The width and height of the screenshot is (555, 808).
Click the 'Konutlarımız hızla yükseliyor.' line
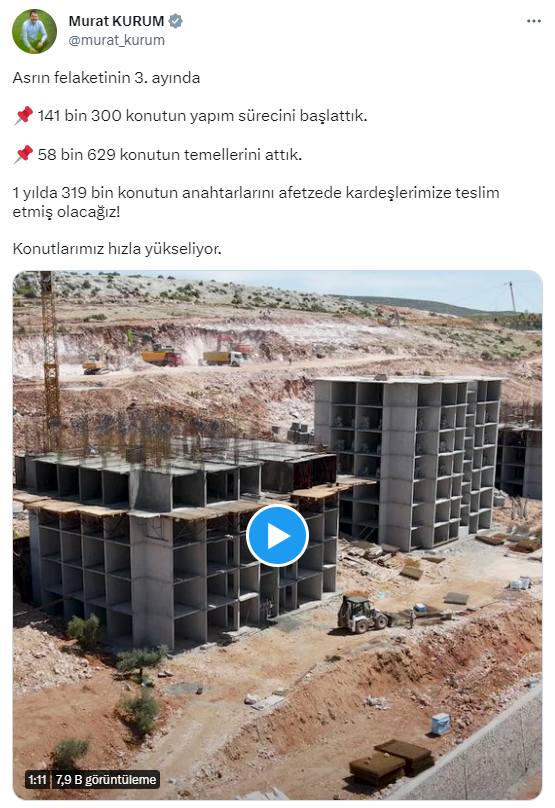[117, 249]
